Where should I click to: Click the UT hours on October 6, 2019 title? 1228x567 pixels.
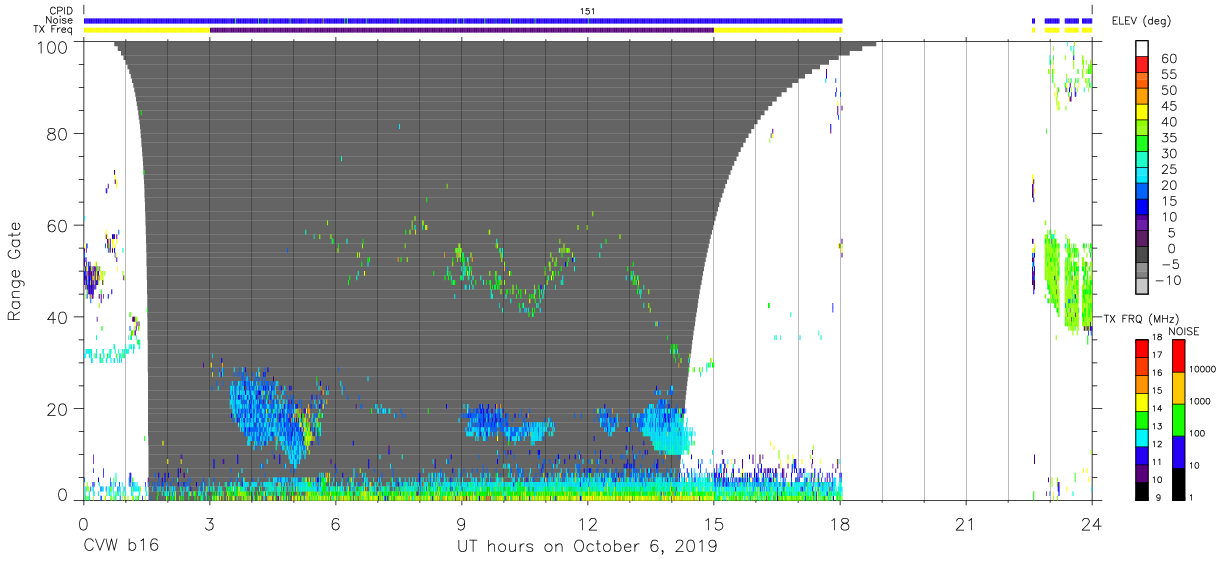click(587, 547)
